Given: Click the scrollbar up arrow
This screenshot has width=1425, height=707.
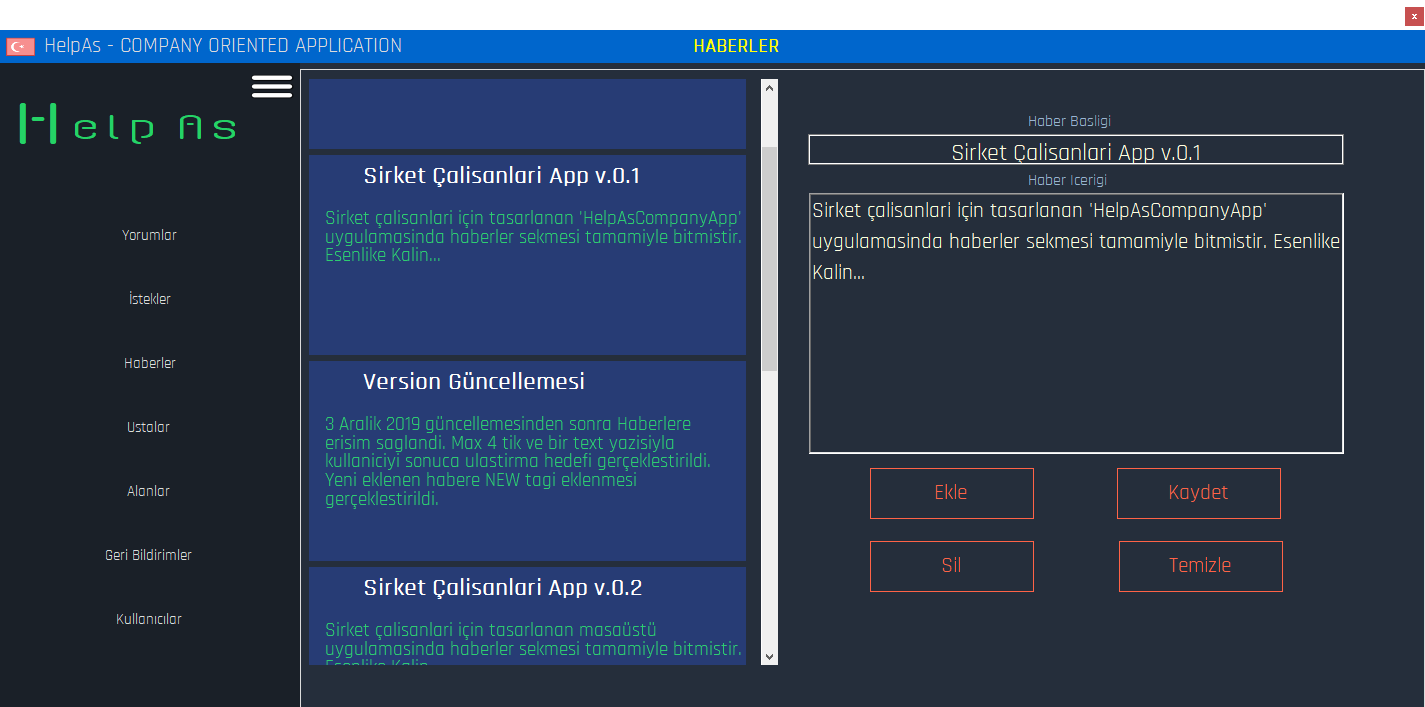Looking at the screenshot, I should click(768, 88).
